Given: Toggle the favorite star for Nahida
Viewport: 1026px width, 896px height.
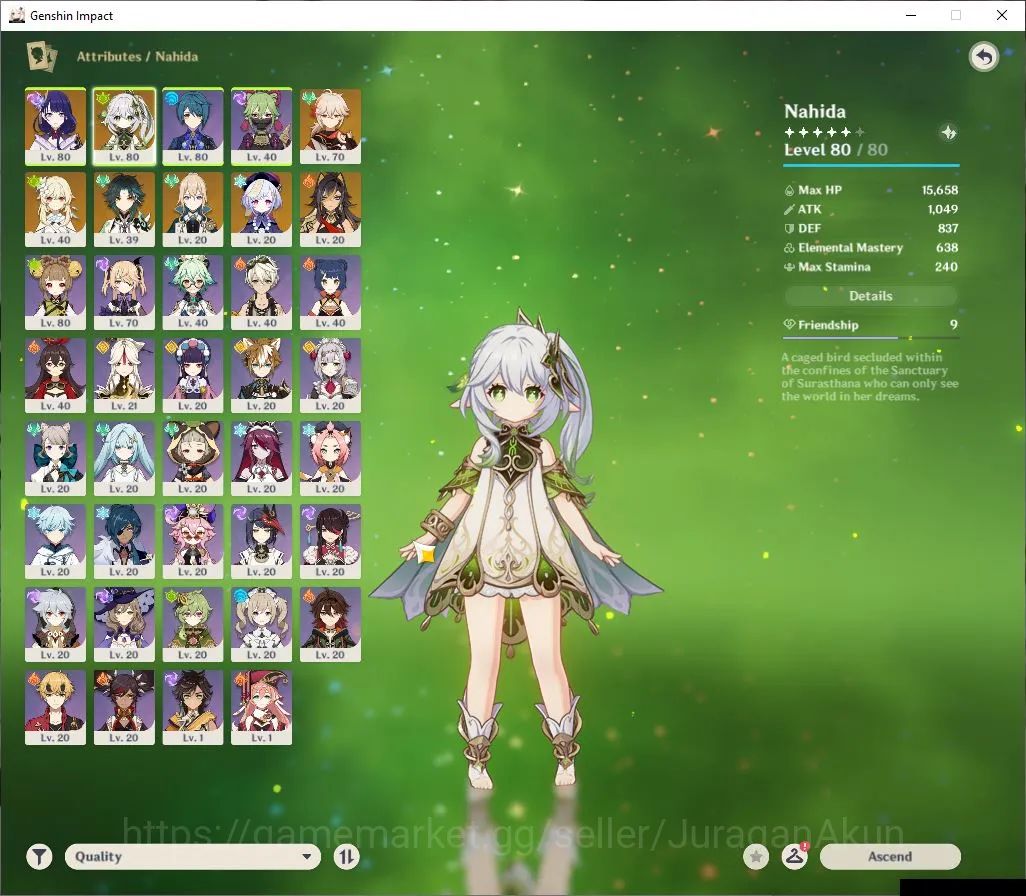Looking at the screenshot, I should pos(756,856).
